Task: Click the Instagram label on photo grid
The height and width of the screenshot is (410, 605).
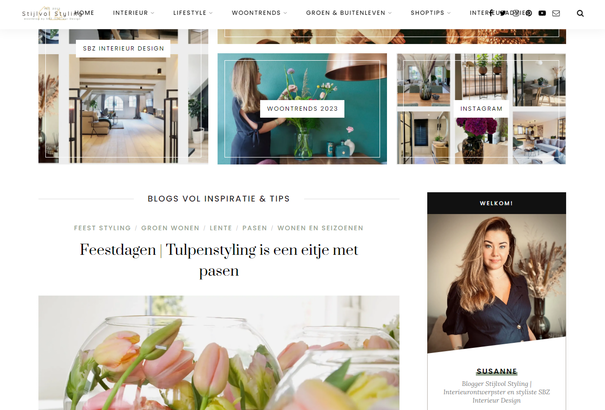Action: click(481, 109)
